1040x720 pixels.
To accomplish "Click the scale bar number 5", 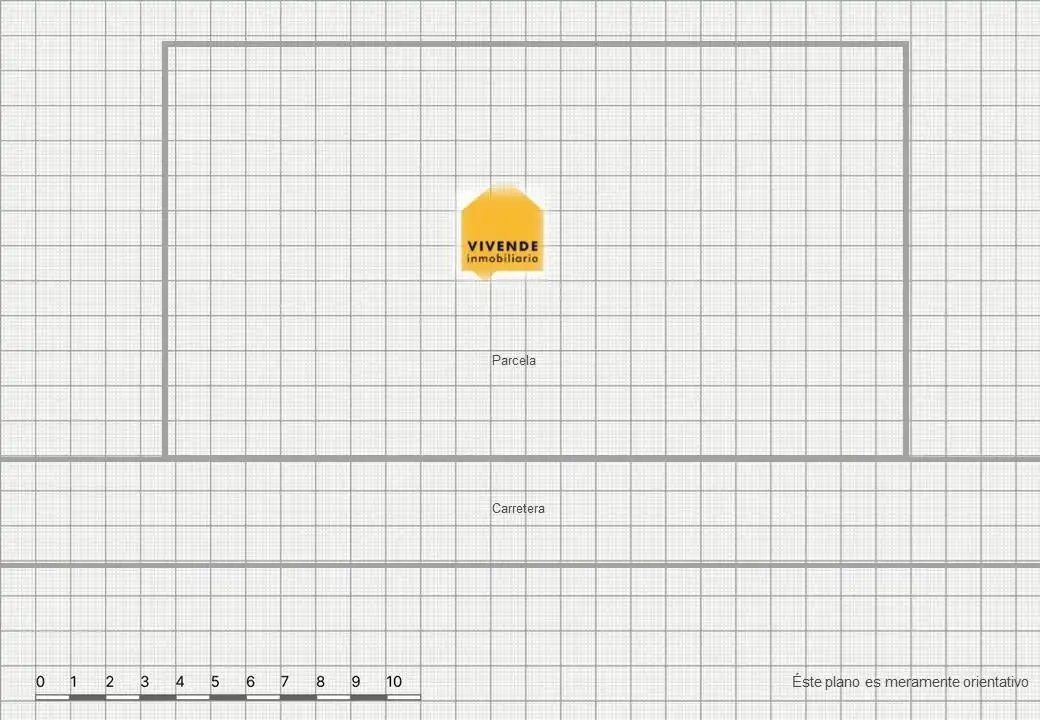I will (x=215, y=682).
